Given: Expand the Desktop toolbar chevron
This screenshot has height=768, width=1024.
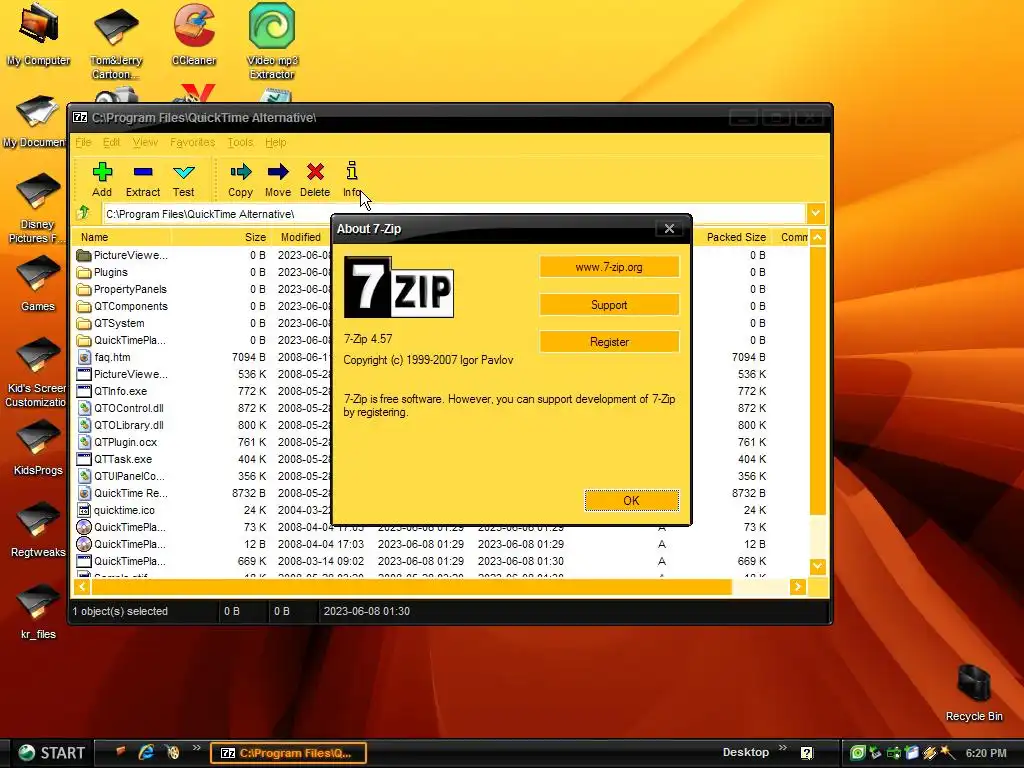Looking at the screenshot, I should [783, 748].
